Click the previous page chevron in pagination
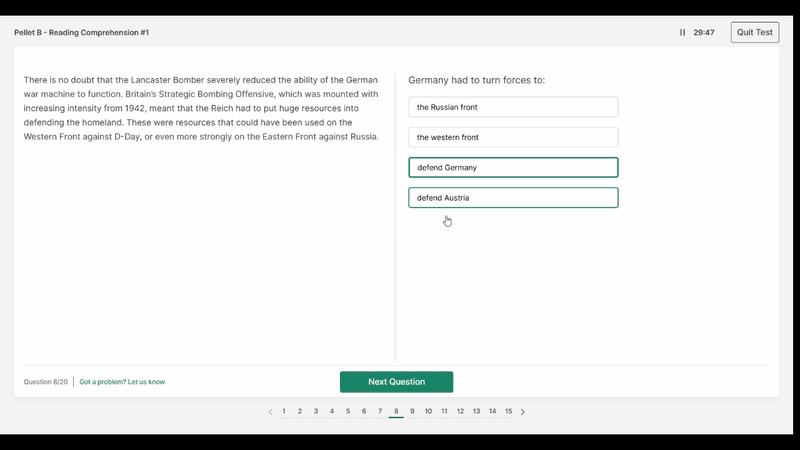800x450 pixels. (270, 412)
